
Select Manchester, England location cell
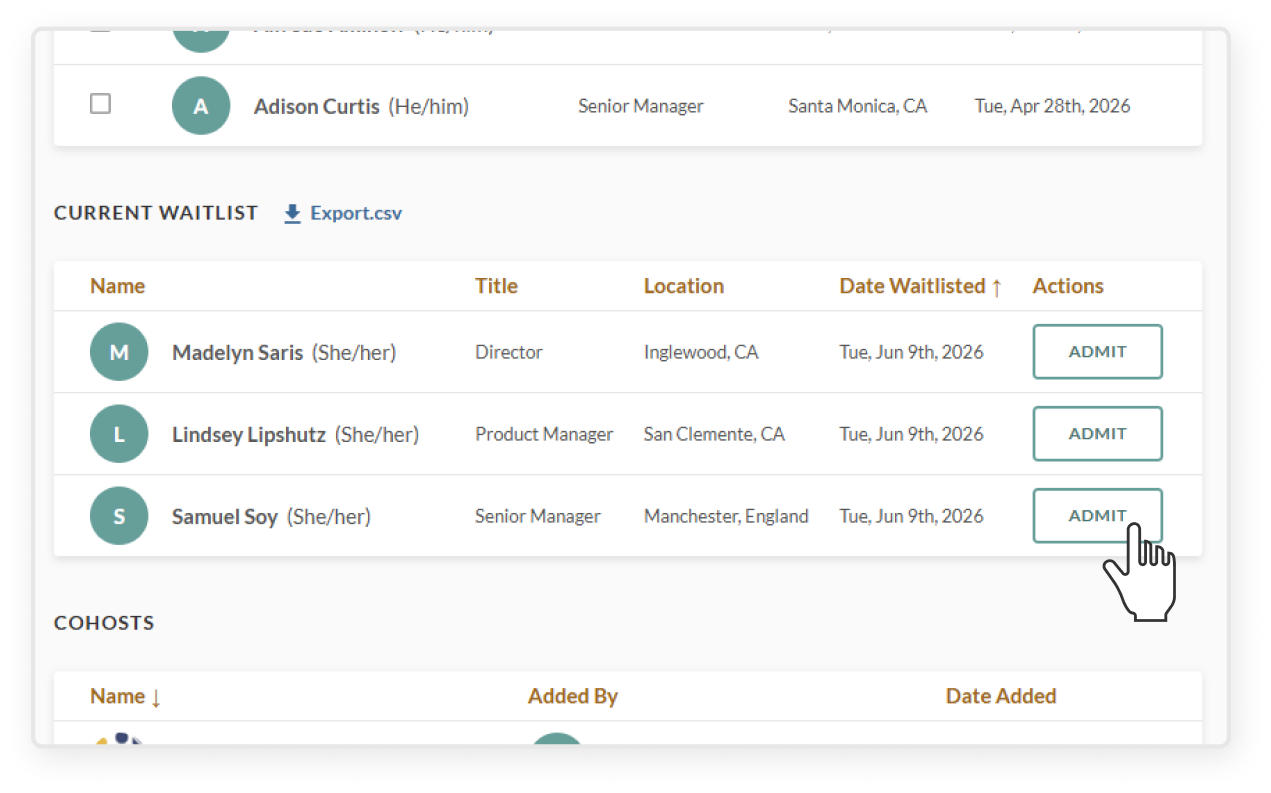pos(726,516)
